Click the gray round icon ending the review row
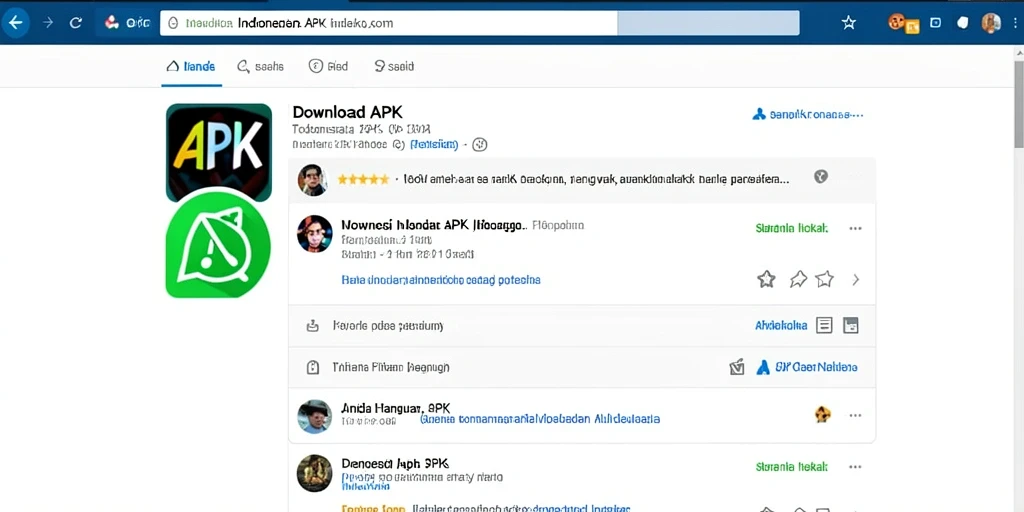This screenshot has height=512, width=1024. pyautogui.click(x=821, y=176)
